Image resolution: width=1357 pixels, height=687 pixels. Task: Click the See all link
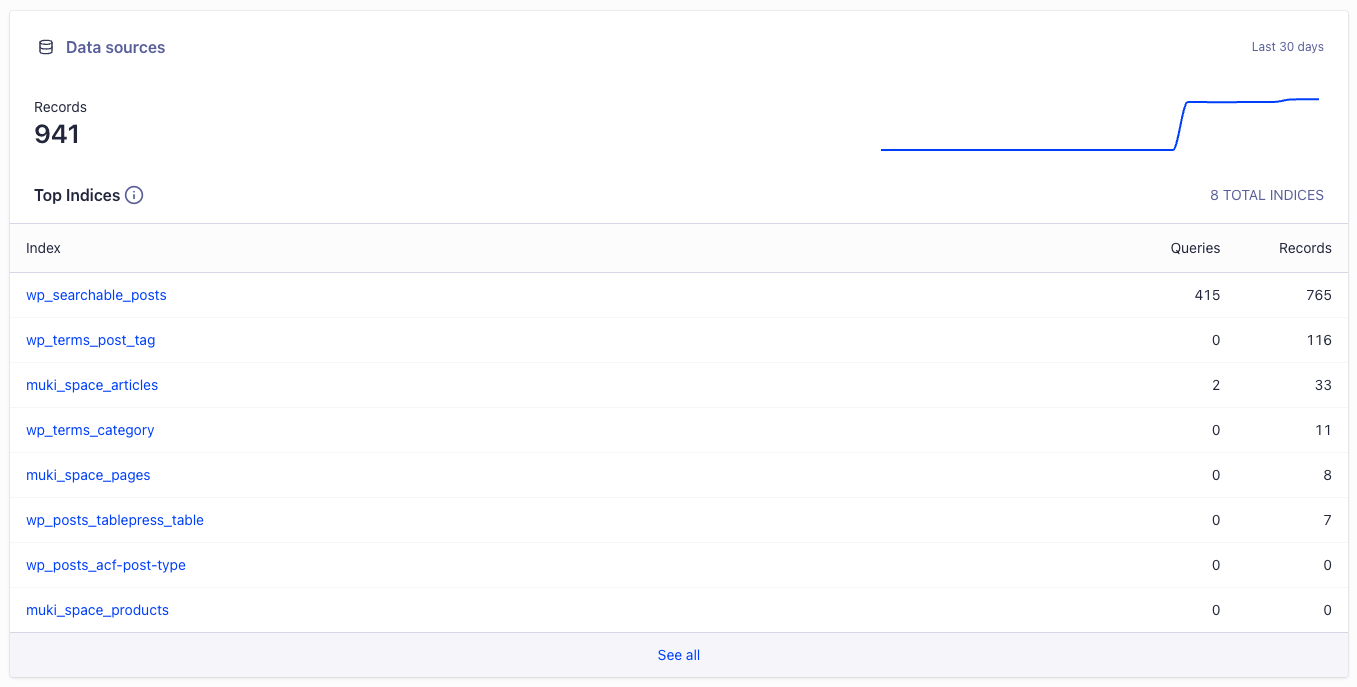[679, 655]
